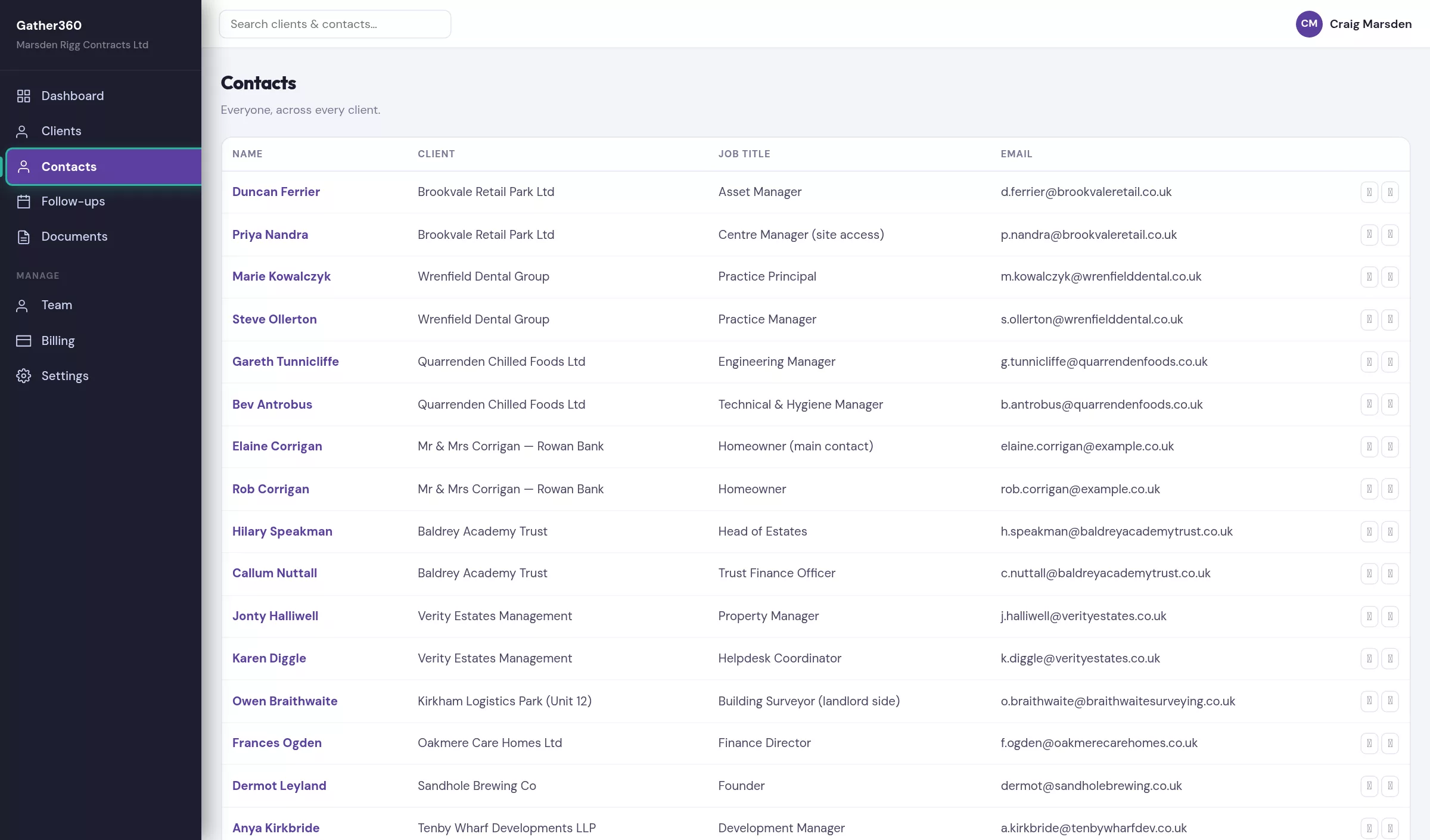Open Hilary Speakman's contact record

(282, 531)
